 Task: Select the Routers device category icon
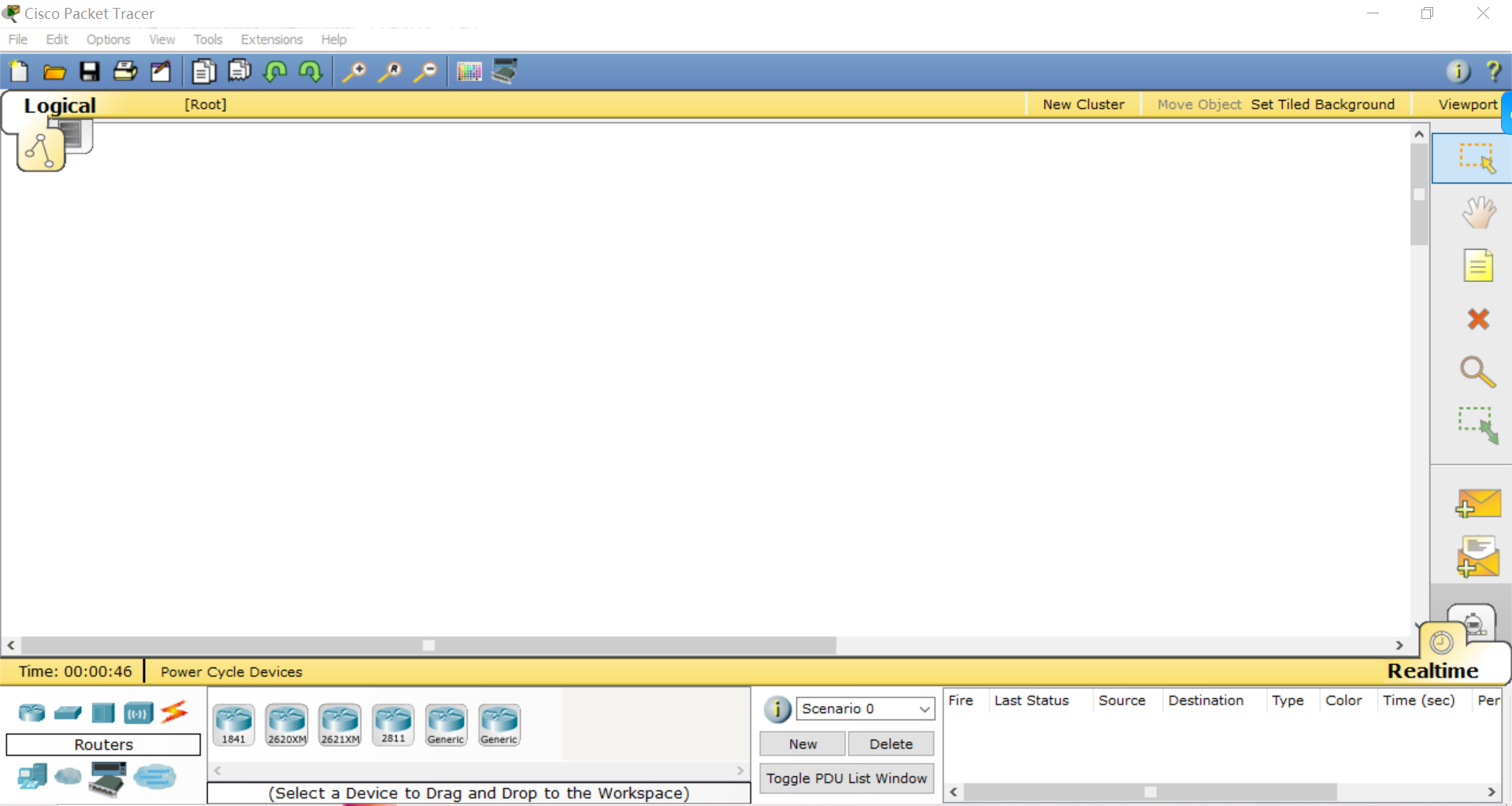click(32, 713)
